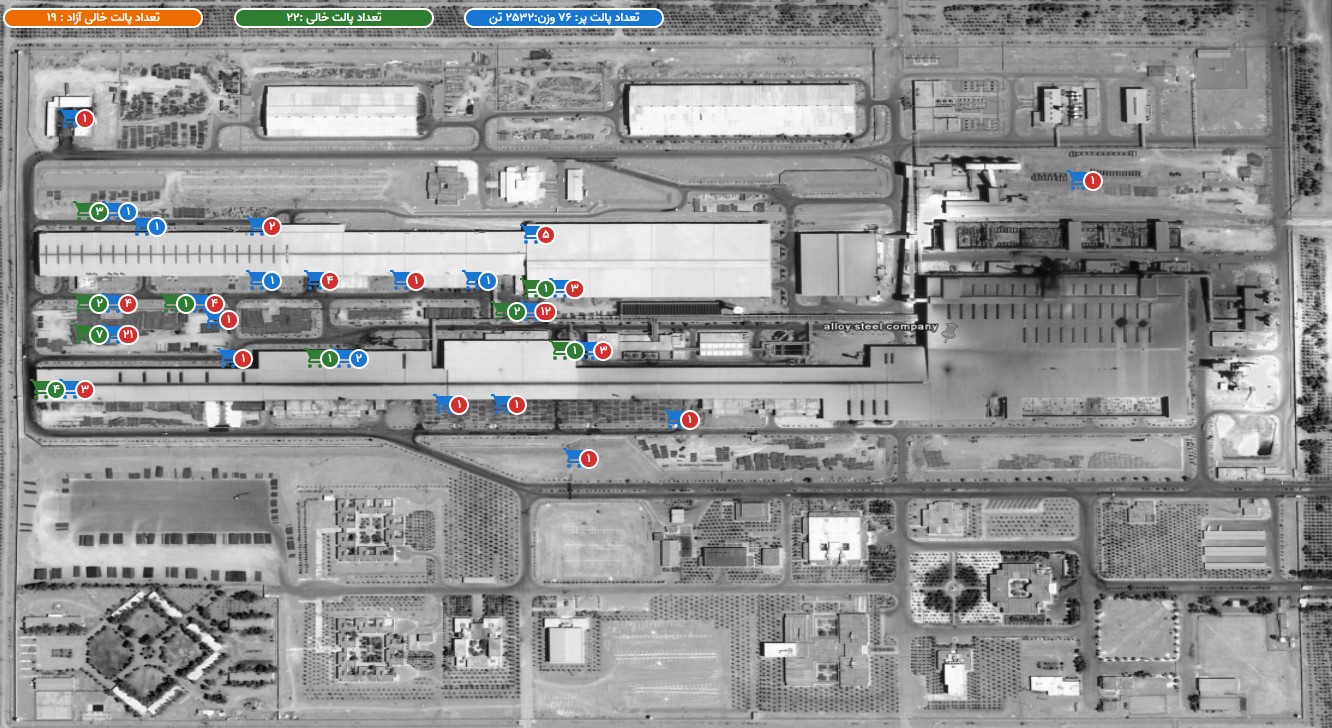The height and width of the screenshot is (728, 1332).
Task: Select the red badge 3 at far left edge
Action: (x=85, y=389)
